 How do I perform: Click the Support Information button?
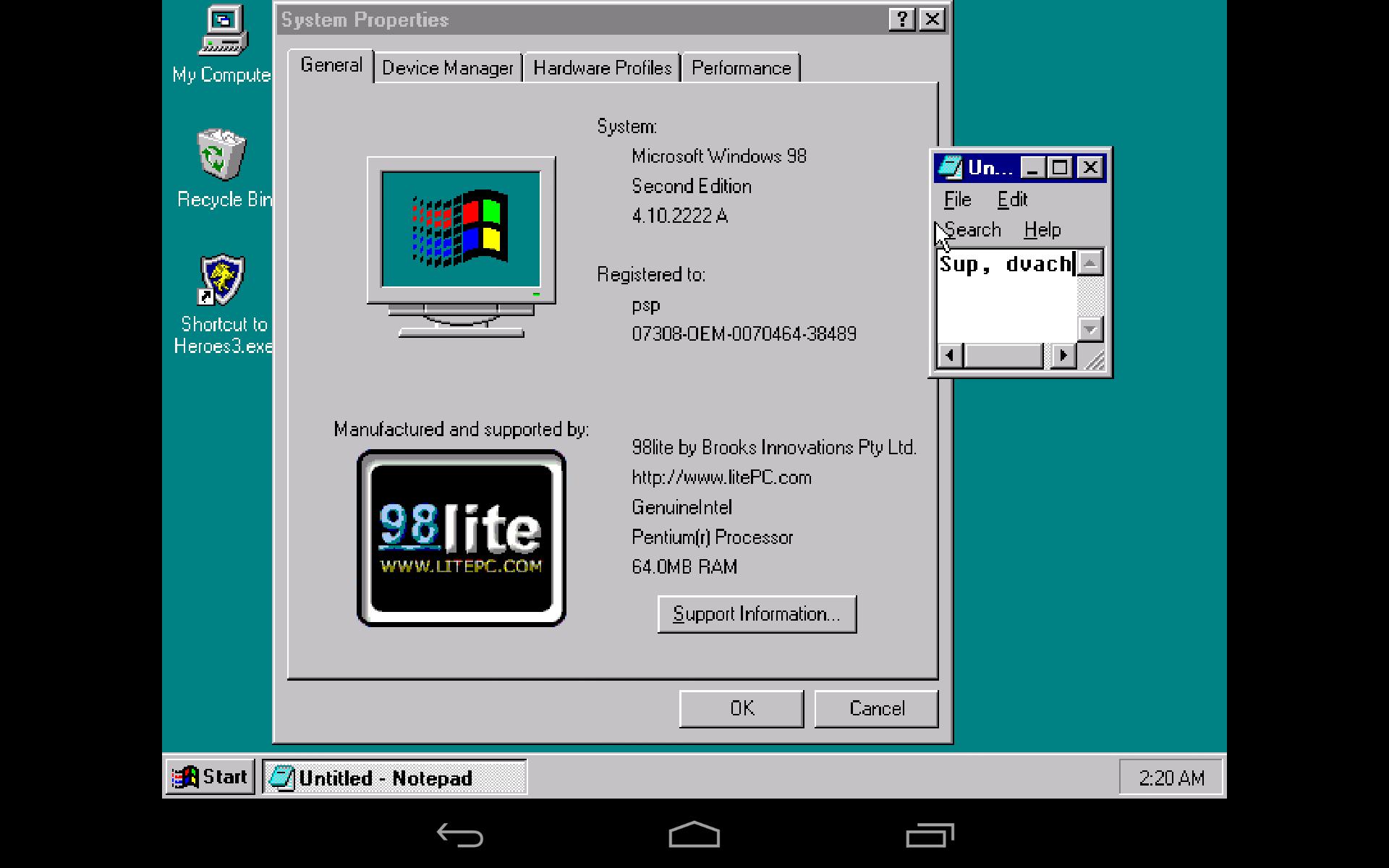[757, 614]
